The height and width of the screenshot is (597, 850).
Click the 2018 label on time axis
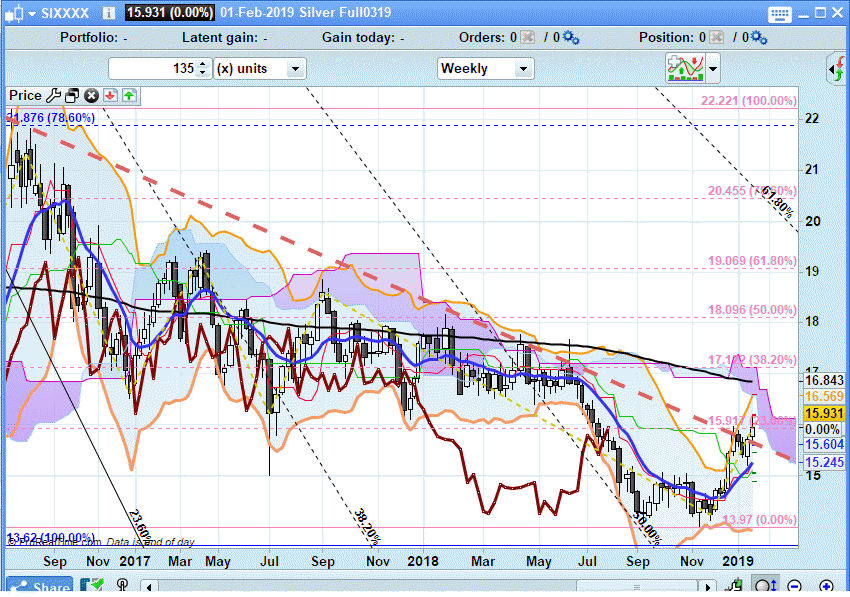(x=423, y=561)
